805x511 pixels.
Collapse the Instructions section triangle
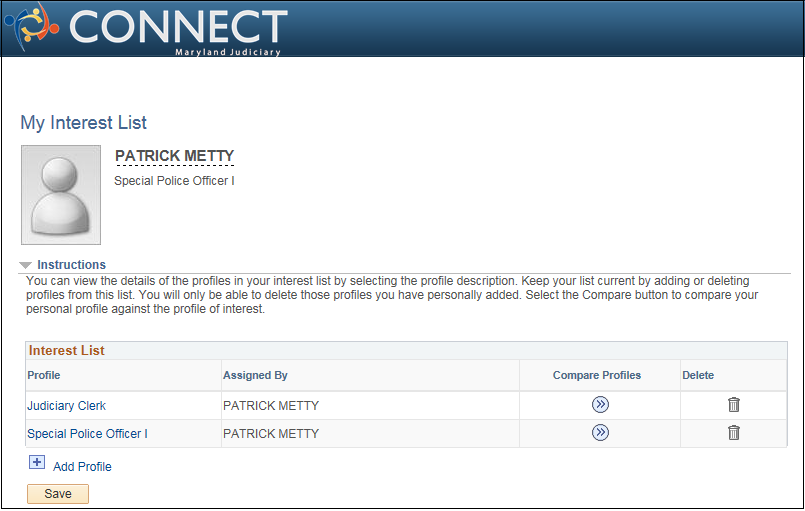[25, 265]
